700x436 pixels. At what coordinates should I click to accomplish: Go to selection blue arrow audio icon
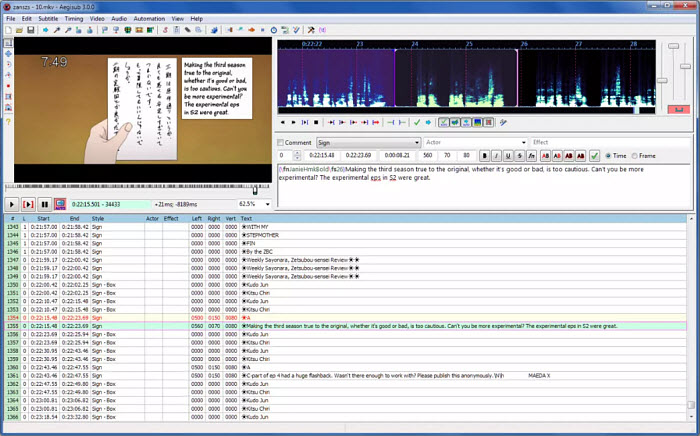(x=428, y=122)
